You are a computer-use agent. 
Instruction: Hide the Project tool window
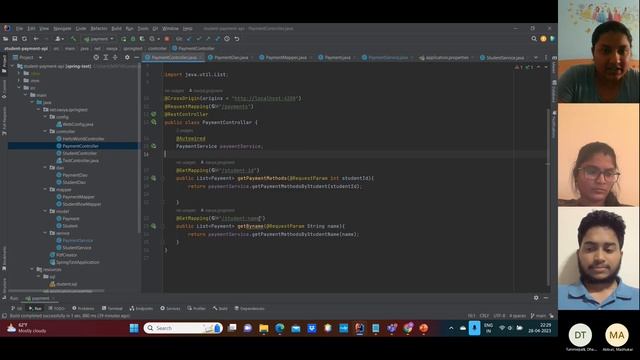136,58
